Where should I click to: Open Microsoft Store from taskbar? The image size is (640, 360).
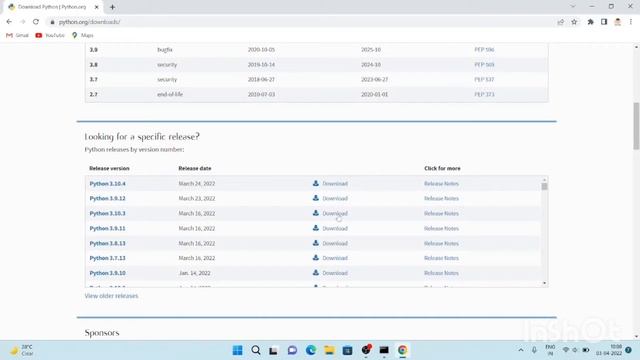347,350
